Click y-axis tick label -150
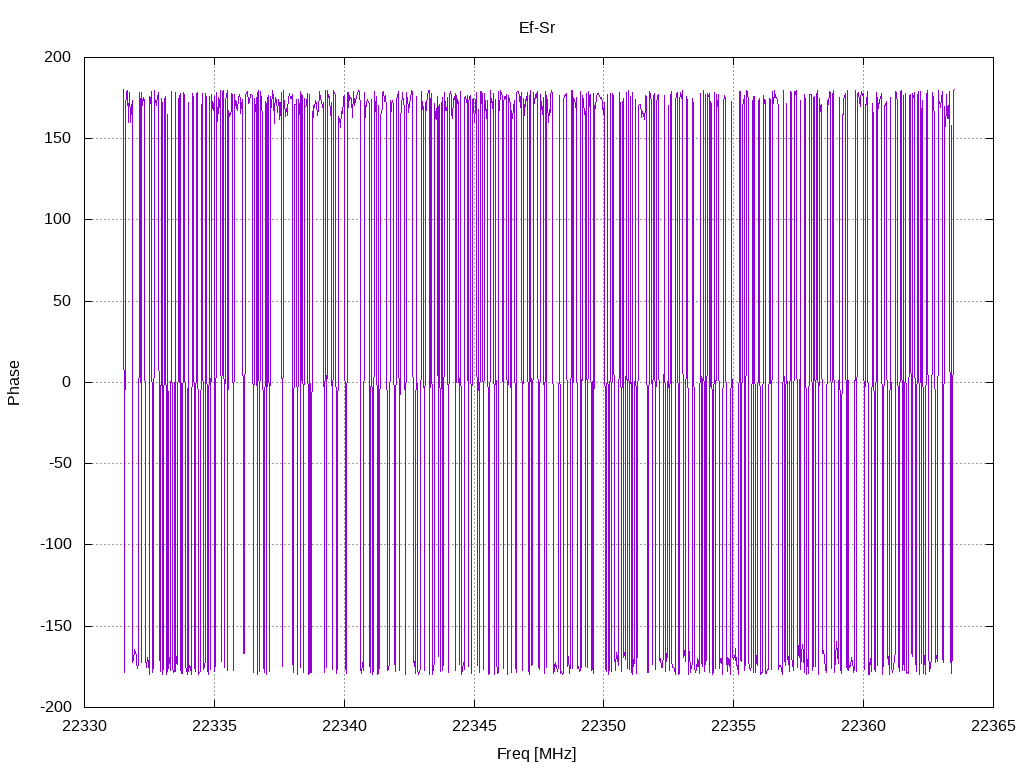Viewport: 1024px width, 768px height. (x=56, y=626)
